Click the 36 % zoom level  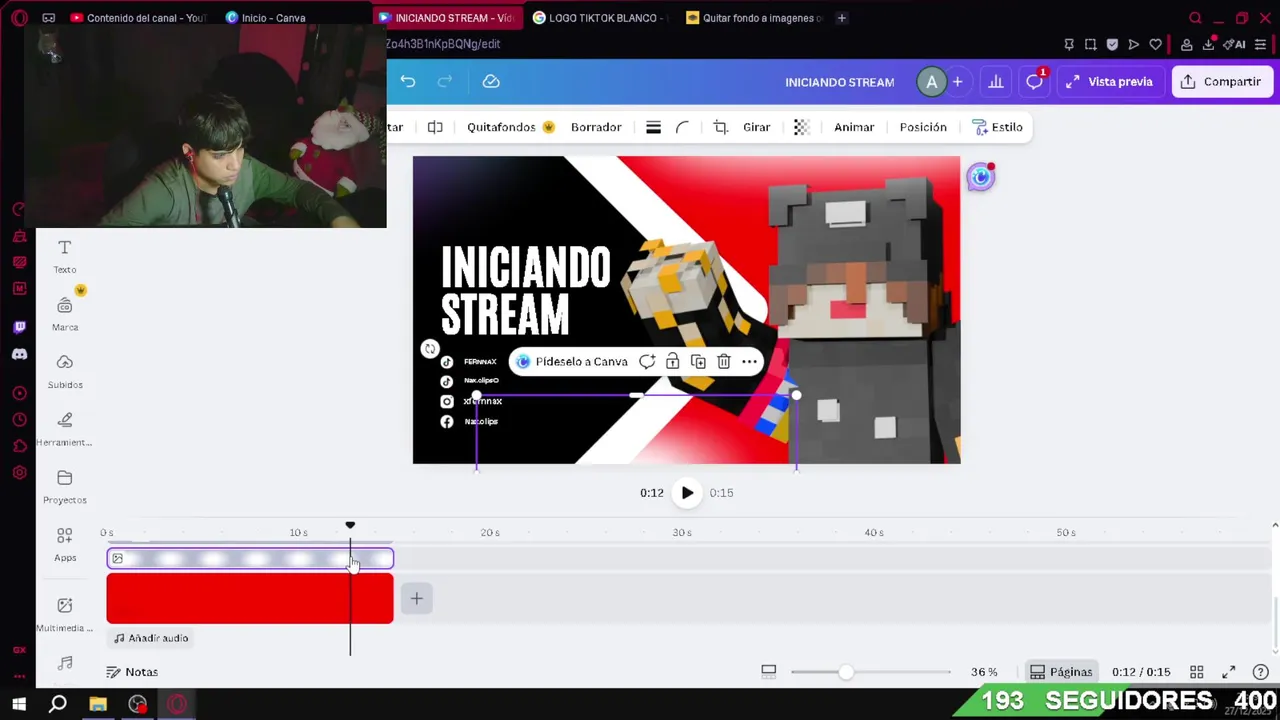tap(984, 672)
